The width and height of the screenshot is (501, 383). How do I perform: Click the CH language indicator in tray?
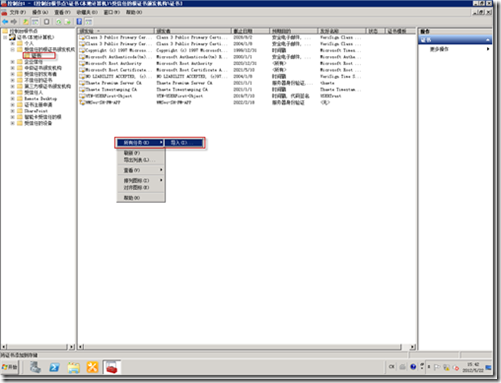tap(391, 367)
